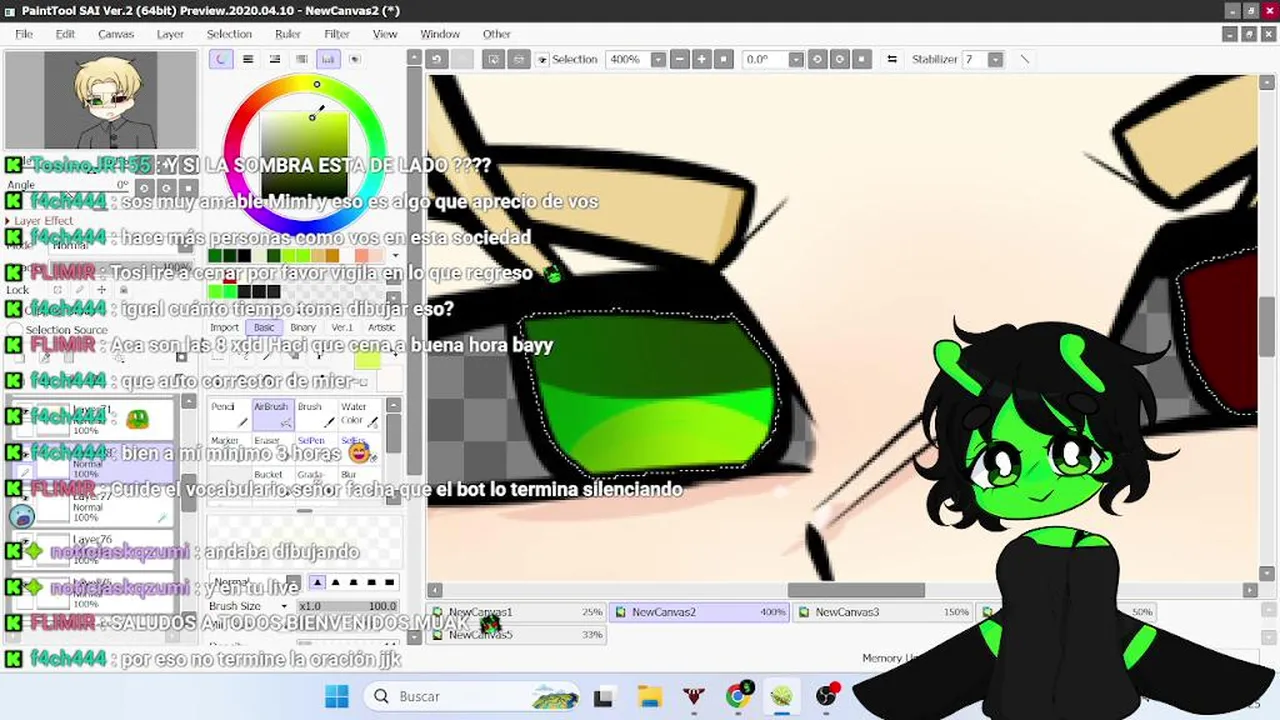Toggle the swatches panel
1280x720 pixels.
pyautogui.click(x=328, y=59)
